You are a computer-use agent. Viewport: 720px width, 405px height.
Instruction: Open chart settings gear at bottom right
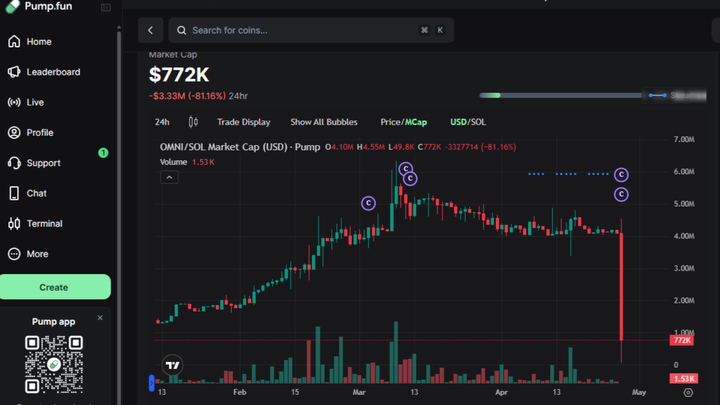[x=687, y=393]
